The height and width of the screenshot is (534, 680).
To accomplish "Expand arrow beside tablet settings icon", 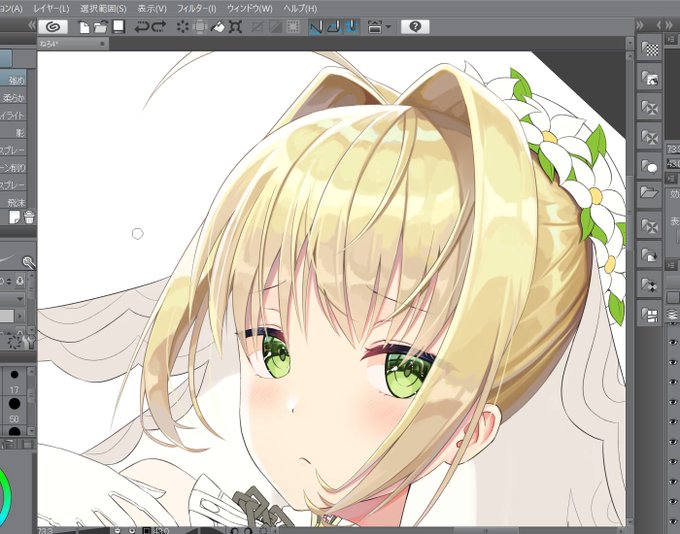I will (388, 27).
